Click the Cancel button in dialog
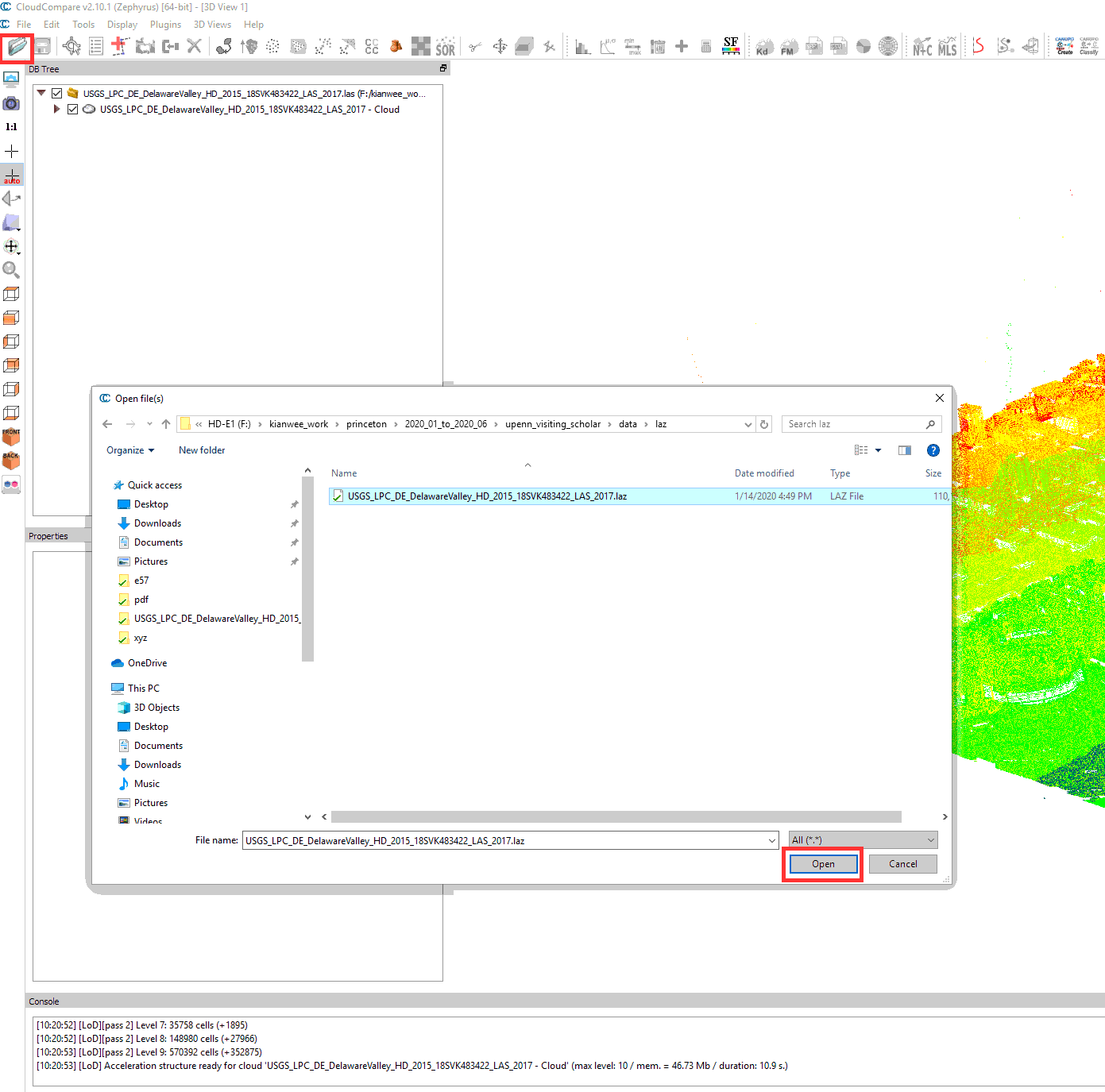 pyautogui.click(x=902, y=864)
